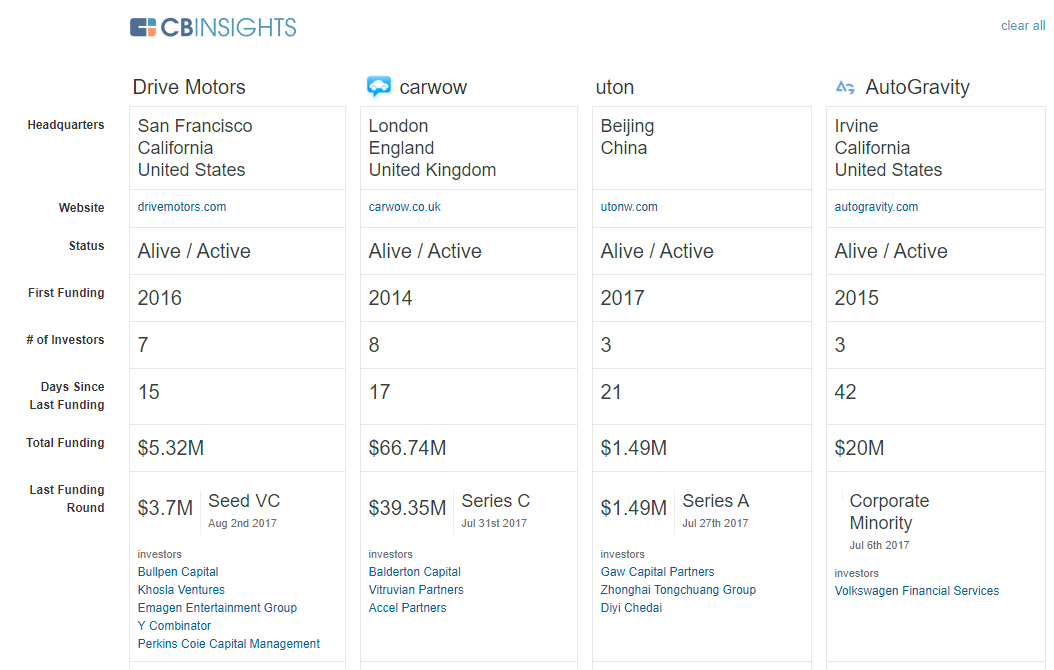Image resolution: width=1054 pixels, height=670 pixels.
Task: Select the Drive Motors company heading
Action: (189, 87)
